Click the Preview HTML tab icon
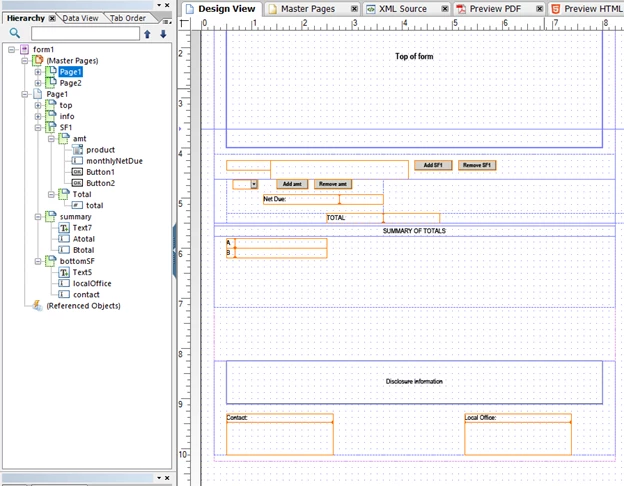The height and width of the screenshot is (486, 624). 556,9
